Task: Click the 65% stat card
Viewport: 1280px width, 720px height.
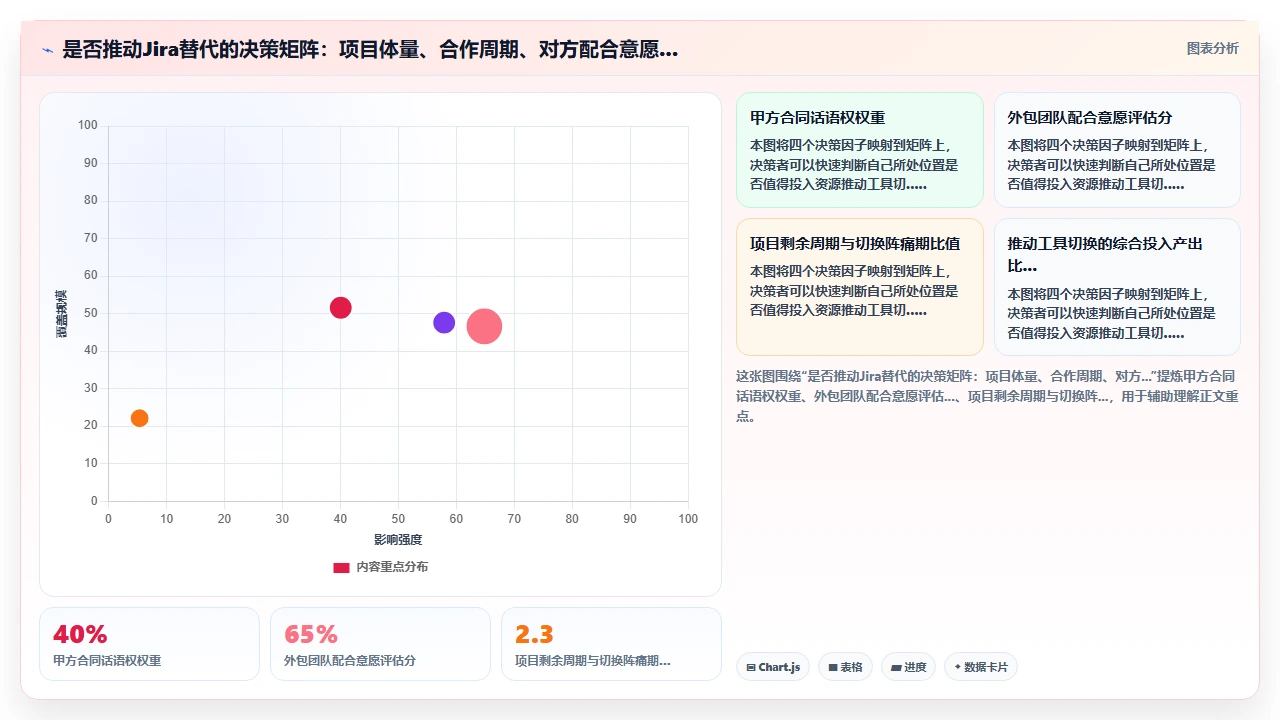Action: coord(380,644)
